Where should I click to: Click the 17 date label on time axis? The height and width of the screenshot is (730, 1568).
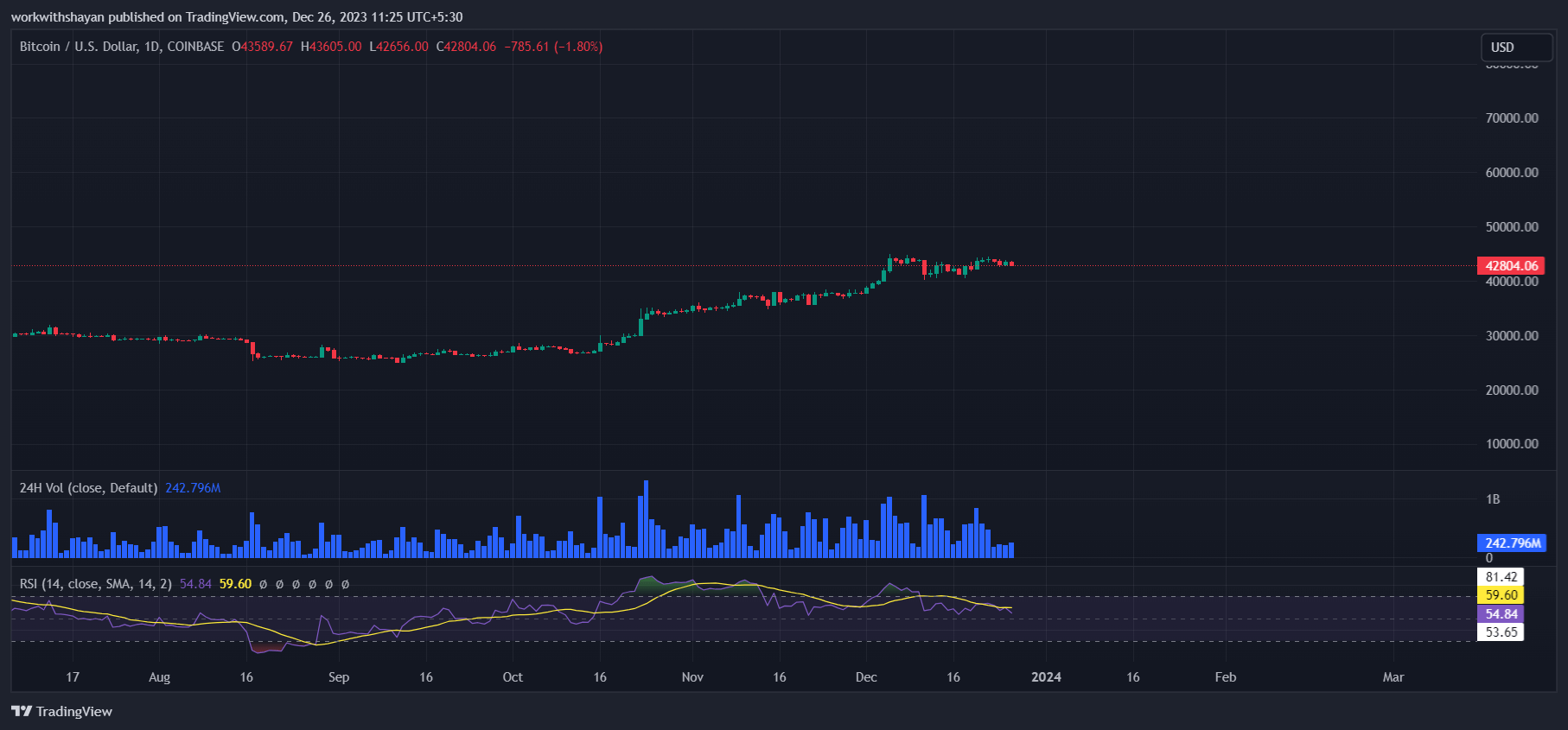[x=73, y=677]
